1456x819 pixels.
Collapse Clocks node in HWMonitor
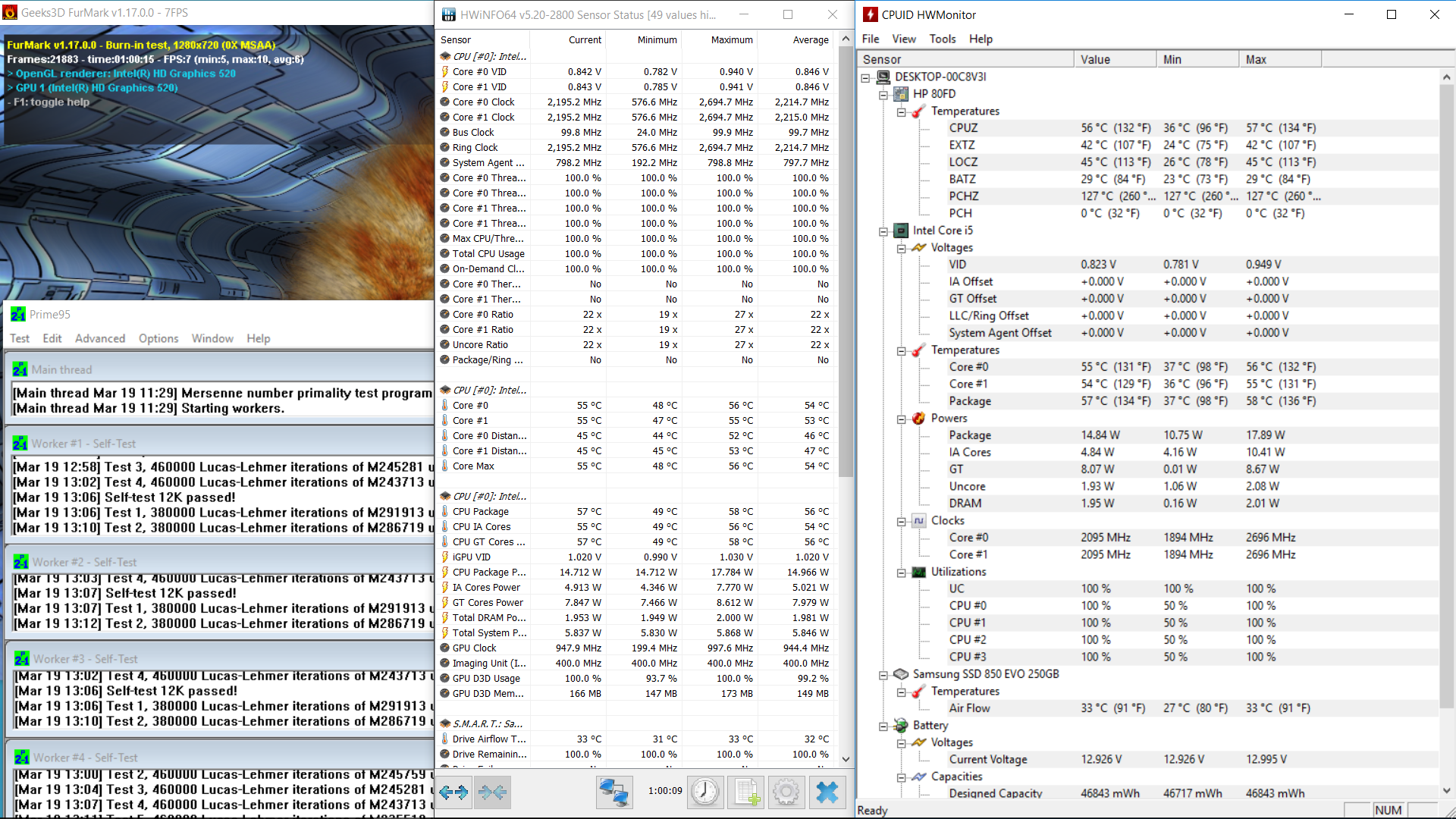tap(902, 522)
